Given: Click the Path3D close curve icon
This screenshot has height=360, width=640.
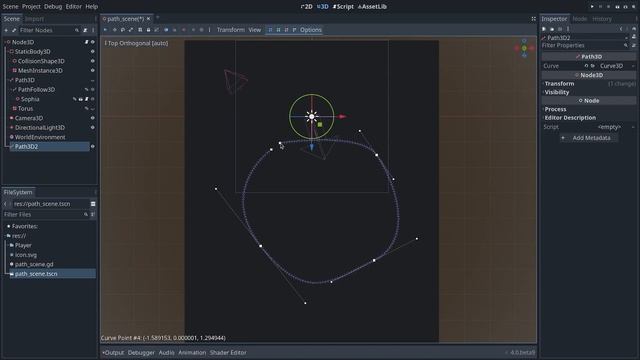Looking at the screenshot, I should click(x=295, y=30).
